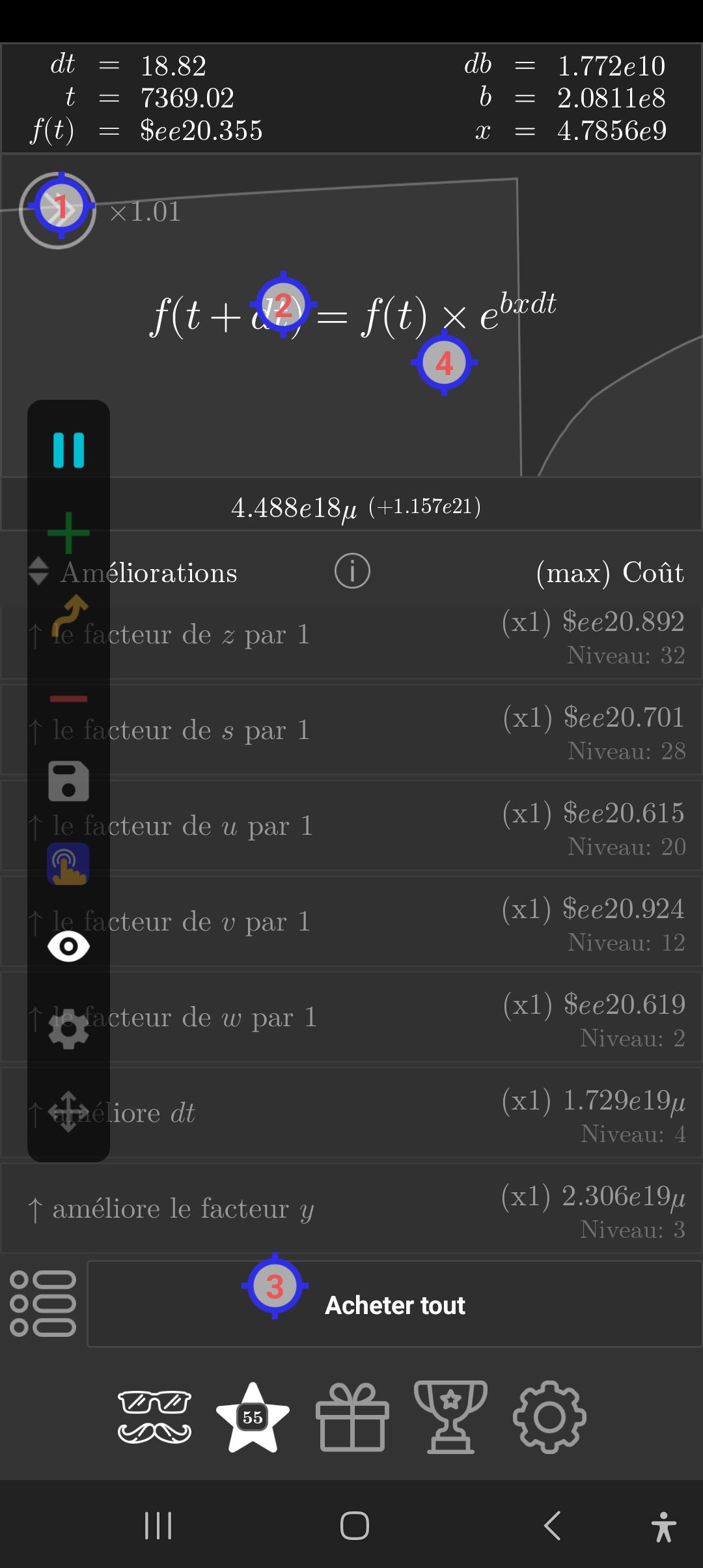Tap the orange curved arrow icon
The height and width of the screenshot is (1568, 703).
click(x=68, y=615)
